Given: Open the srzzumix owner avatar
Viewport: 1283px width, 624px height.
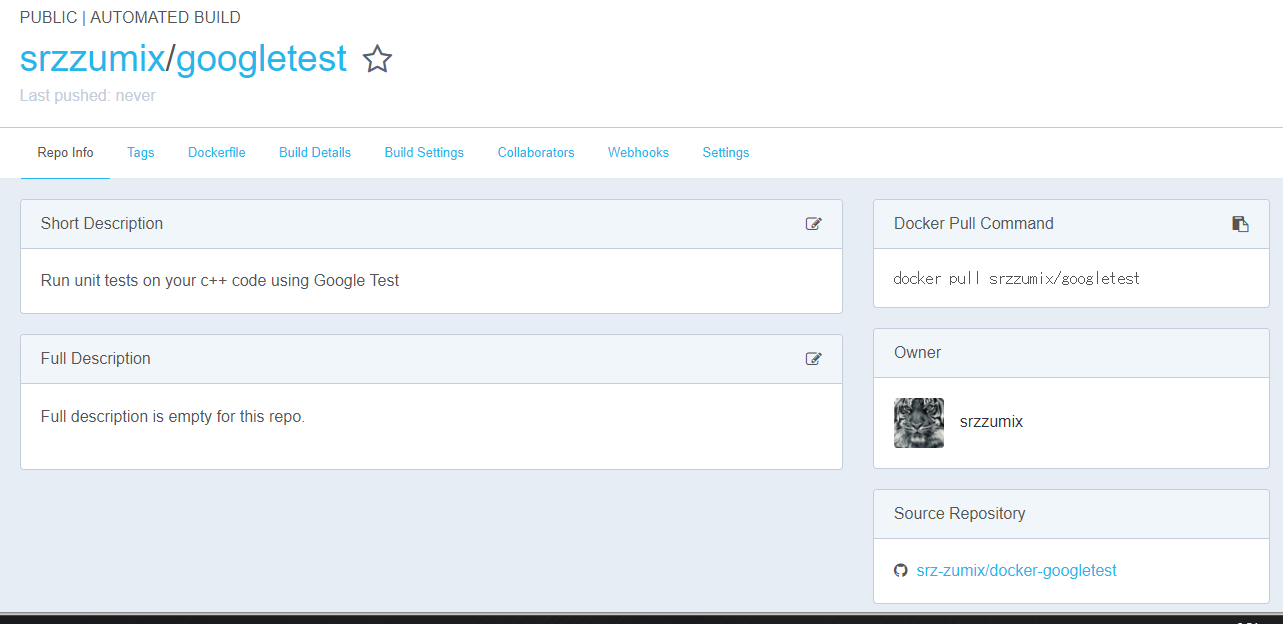Looking at the screenshot, I should coord(919,422).
